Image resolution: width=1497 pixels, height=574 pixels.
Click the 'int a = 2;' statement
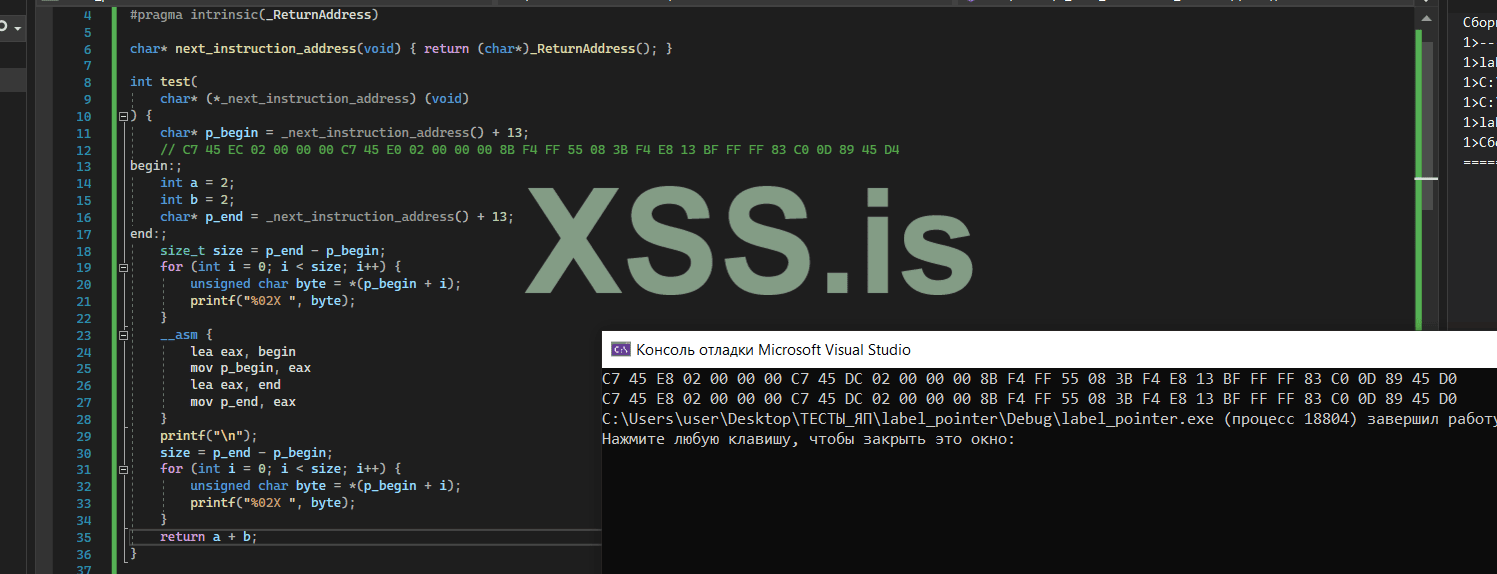(197, 183)
